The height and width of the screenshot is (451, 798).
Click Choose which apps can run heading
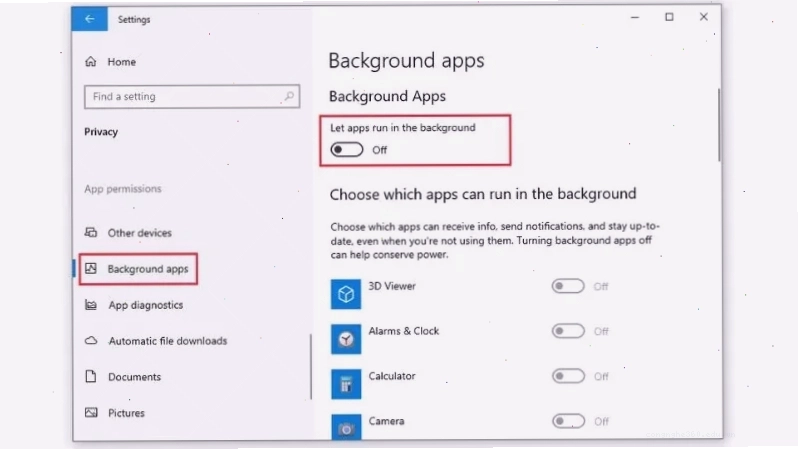click(483, 194)
